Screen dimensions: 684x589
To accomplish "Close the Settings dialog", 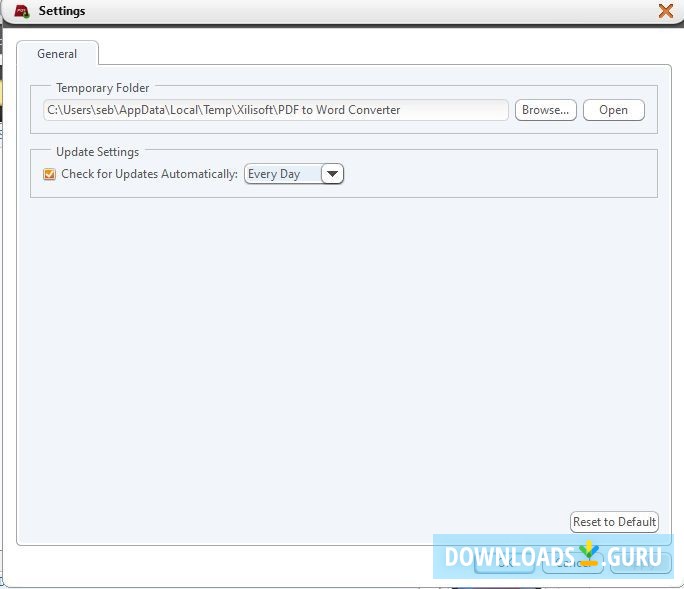I will (x=666, y=11).
